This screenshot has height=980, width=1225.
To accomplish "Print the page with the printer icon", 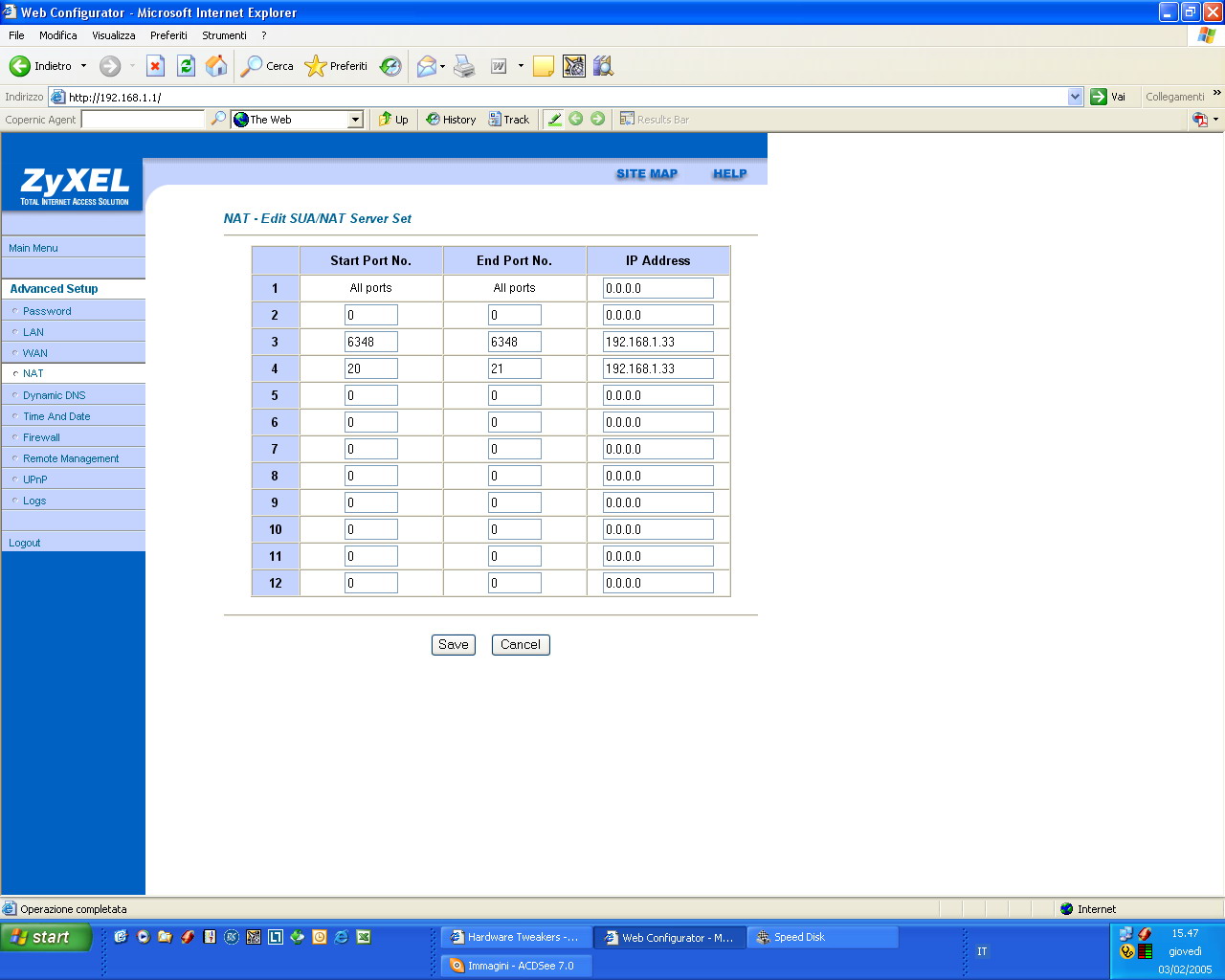I will coord(464,66).
